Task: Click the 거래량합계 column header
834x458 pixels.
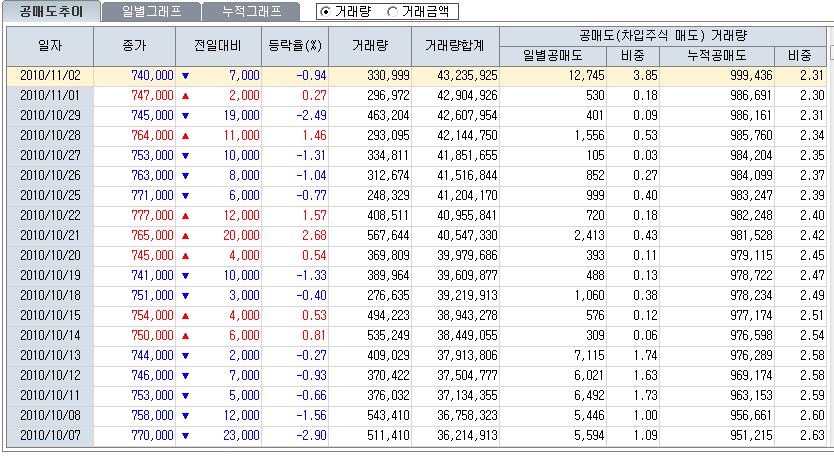Action: [454, 45]
